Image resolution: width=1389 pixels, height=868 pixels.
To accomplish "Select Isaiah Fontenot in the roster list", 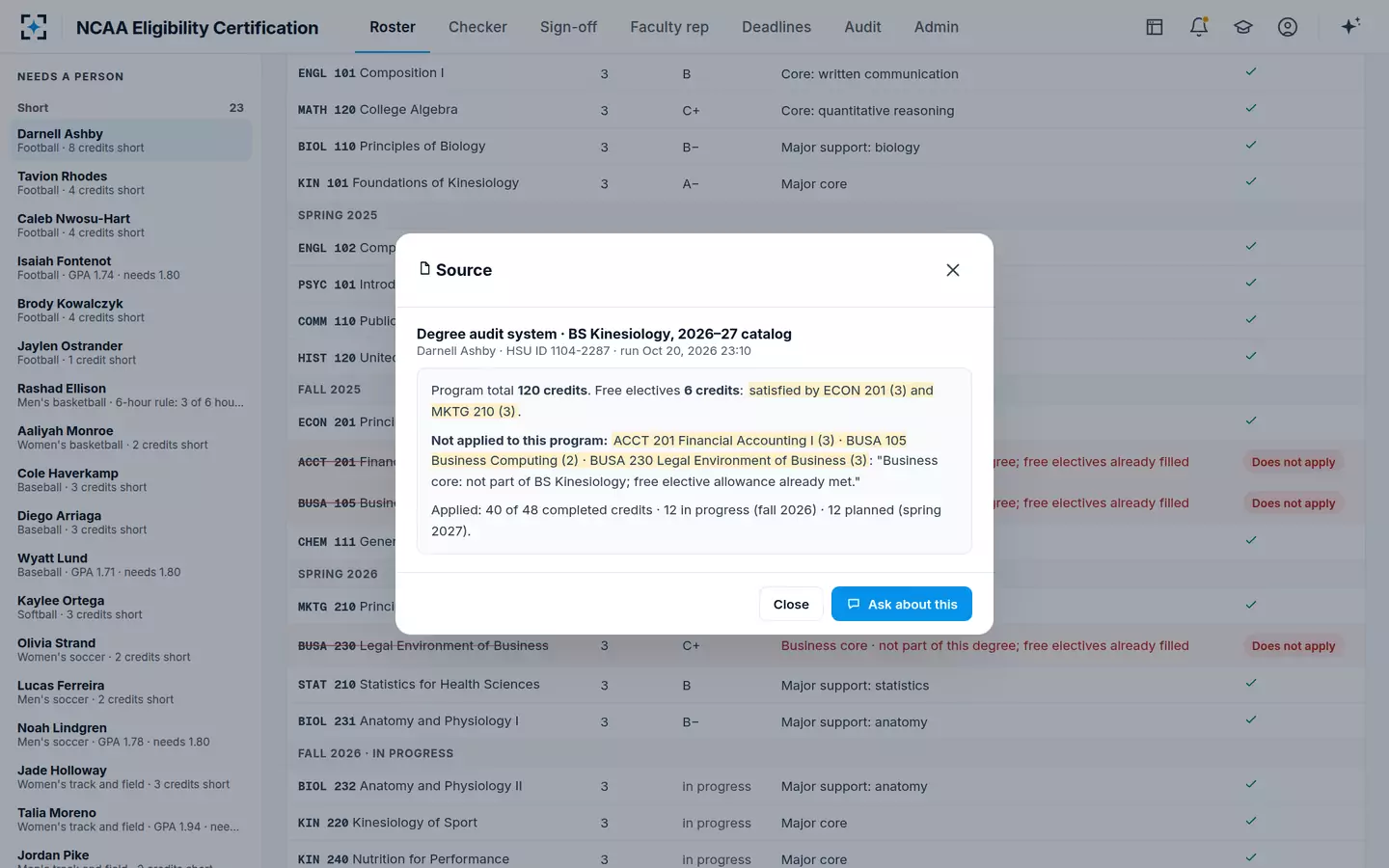I will pos(130,268).
